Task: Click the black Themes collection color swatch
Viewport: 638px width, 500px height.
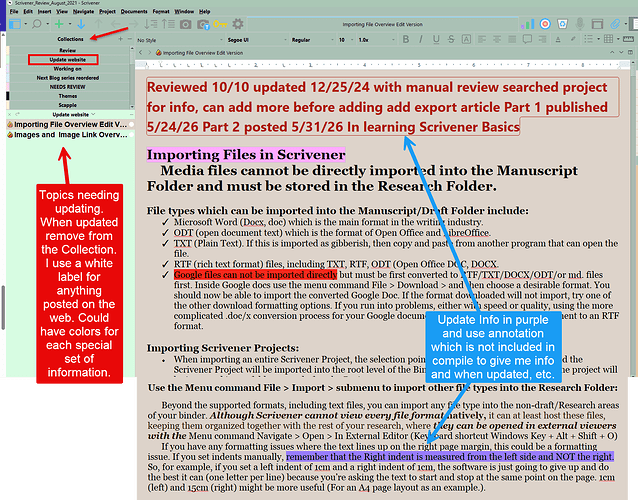Action: (8, 96)
